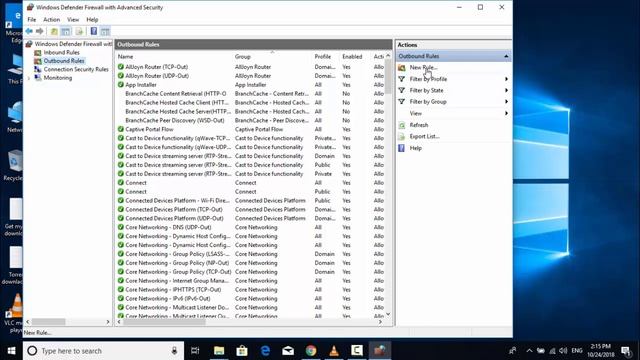
Task: Open Filter by State submenu arrow
Action: (x=506, y=90)
